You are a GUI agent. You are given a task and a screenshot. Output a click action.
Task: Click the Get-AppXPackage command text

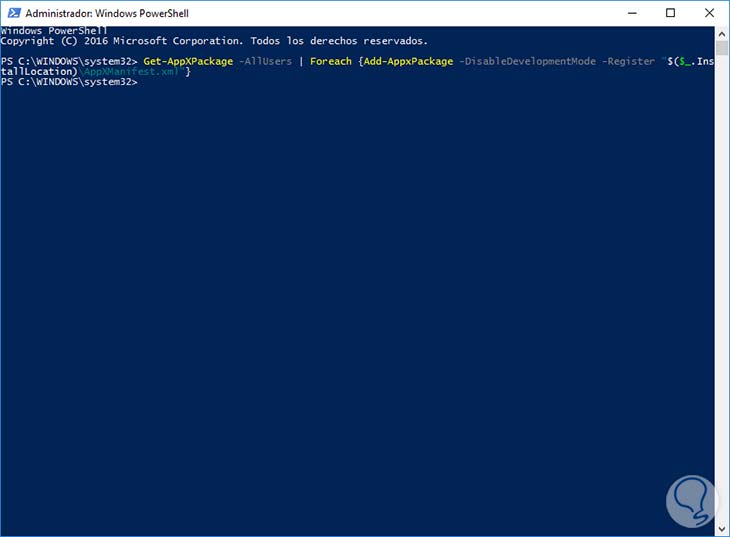[188, 61]
